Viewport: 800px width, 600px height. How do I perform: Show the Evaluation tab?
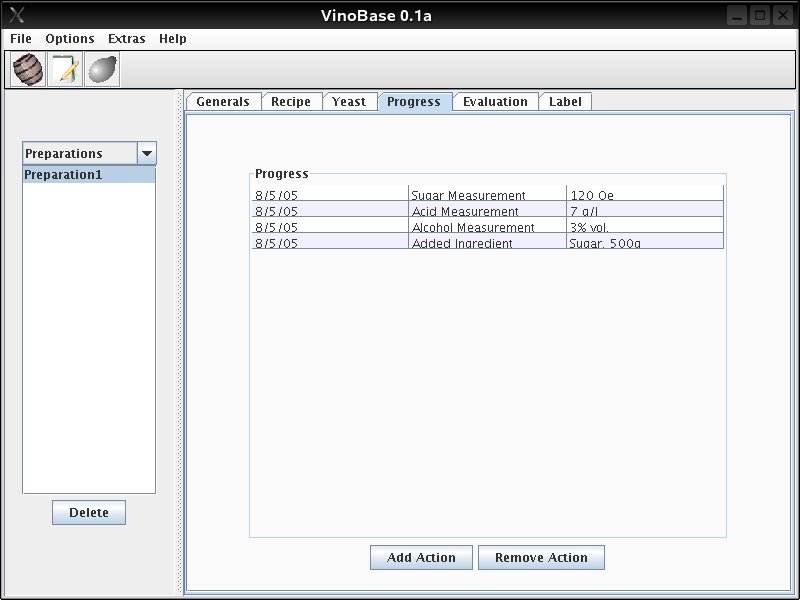pos(495,101)
